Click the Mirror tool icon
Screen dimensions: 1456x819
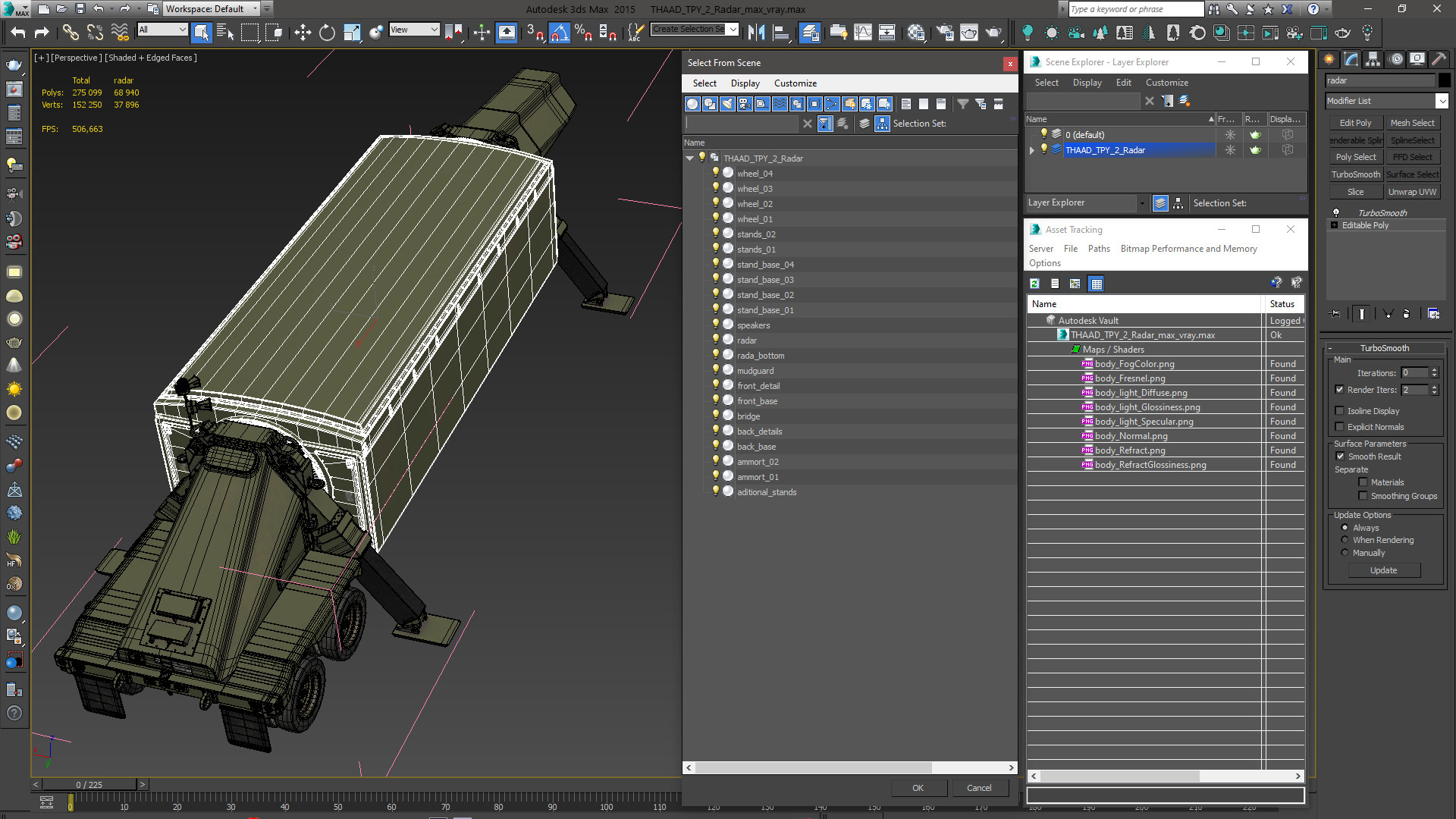(756, 32)
